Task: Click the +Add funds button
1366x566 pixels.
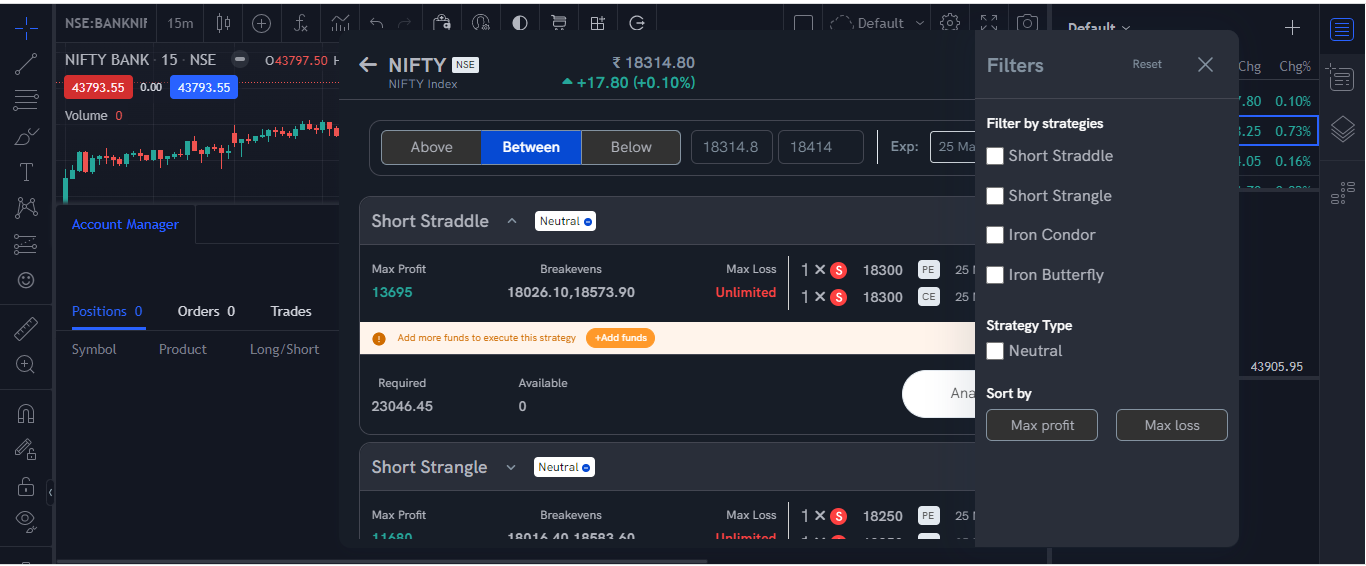Action: tap(621, 338)
